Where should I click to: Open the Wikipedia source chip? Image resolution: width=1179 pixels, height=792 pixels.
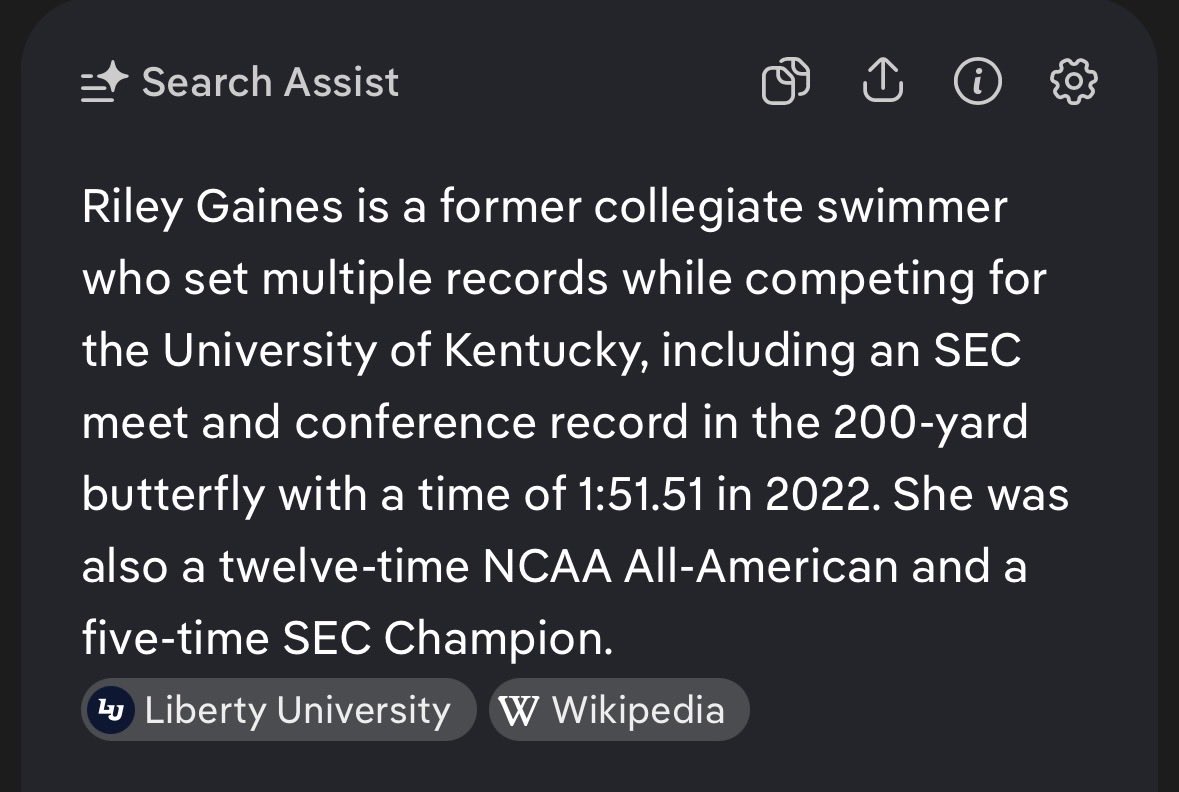point(619,710)
